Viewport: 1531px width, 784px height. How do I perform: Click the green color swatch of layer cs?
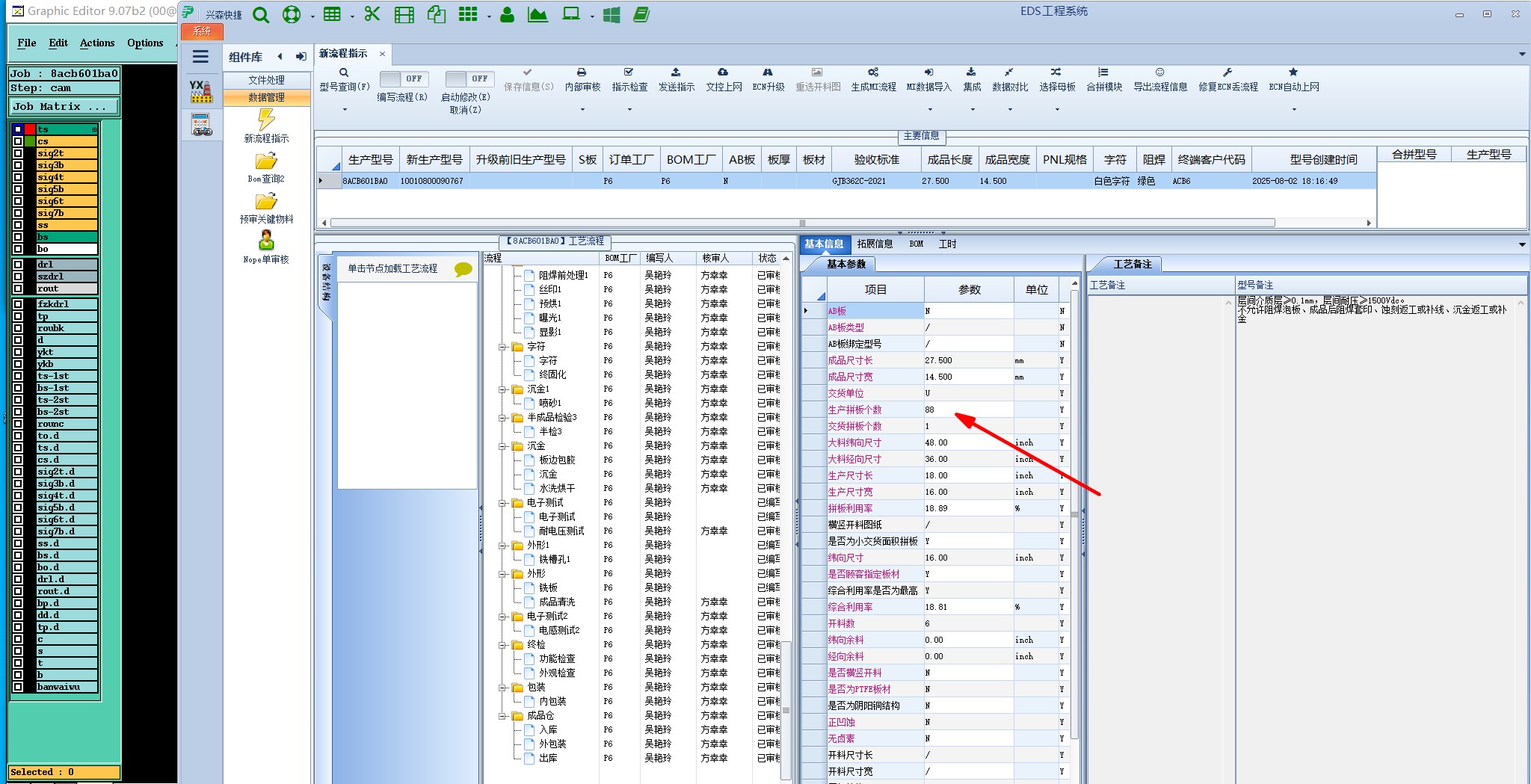pyautogui.click(x=30, y=141)
